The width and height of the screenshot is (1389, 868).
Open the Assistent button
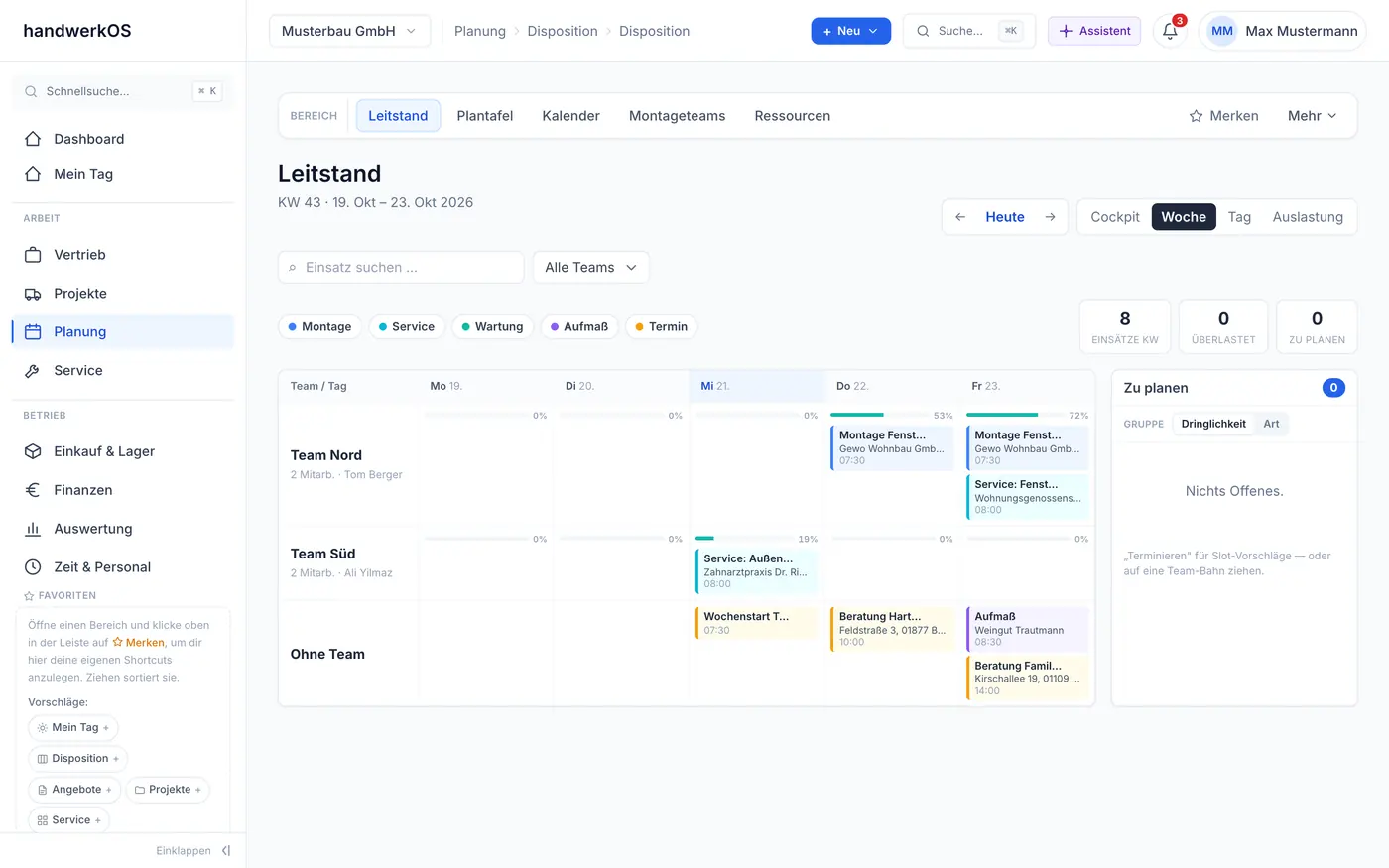1094,31
